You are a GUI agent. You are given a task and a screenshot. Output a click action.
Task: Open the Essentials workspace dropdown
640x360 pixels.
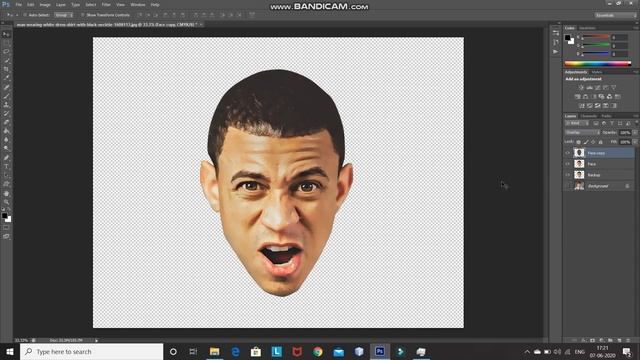coord(615,15)
